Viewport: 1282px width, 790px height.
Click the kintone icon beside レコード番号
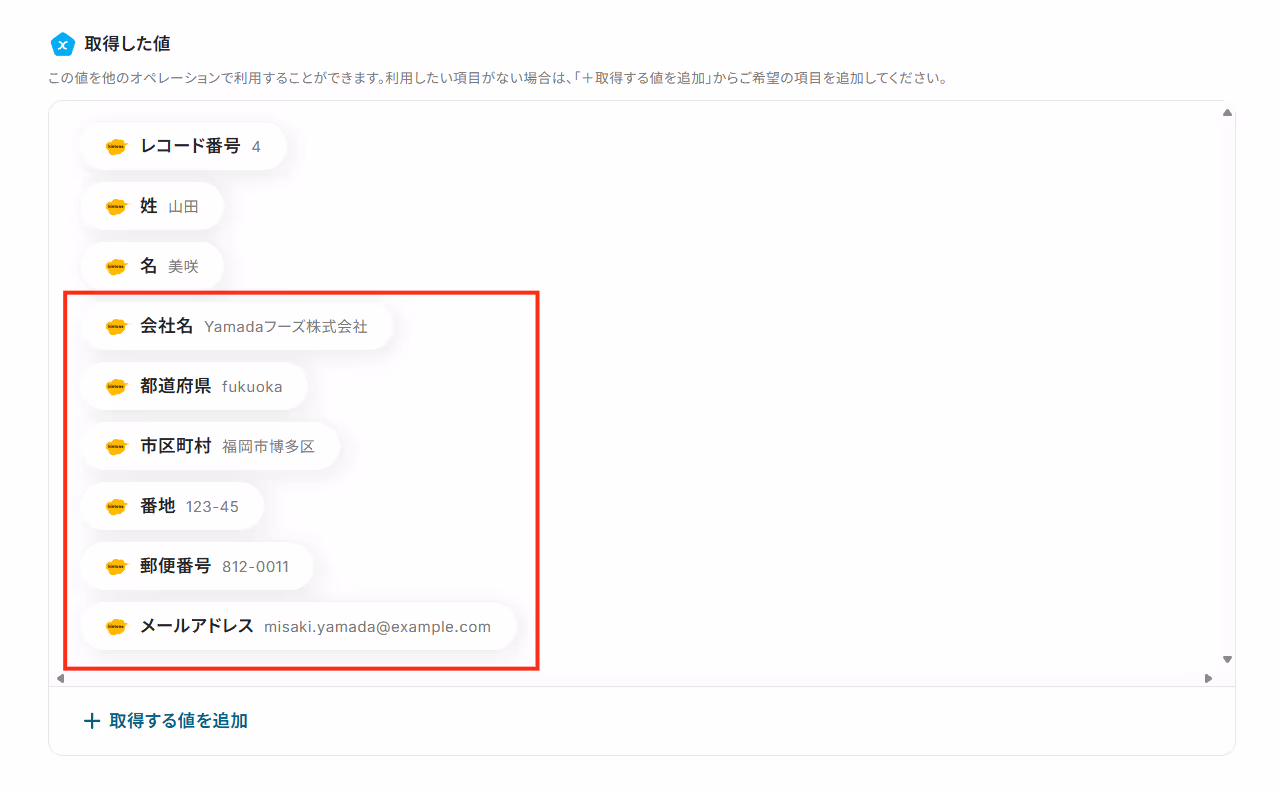pyautogui.click(x=117, y=147)
